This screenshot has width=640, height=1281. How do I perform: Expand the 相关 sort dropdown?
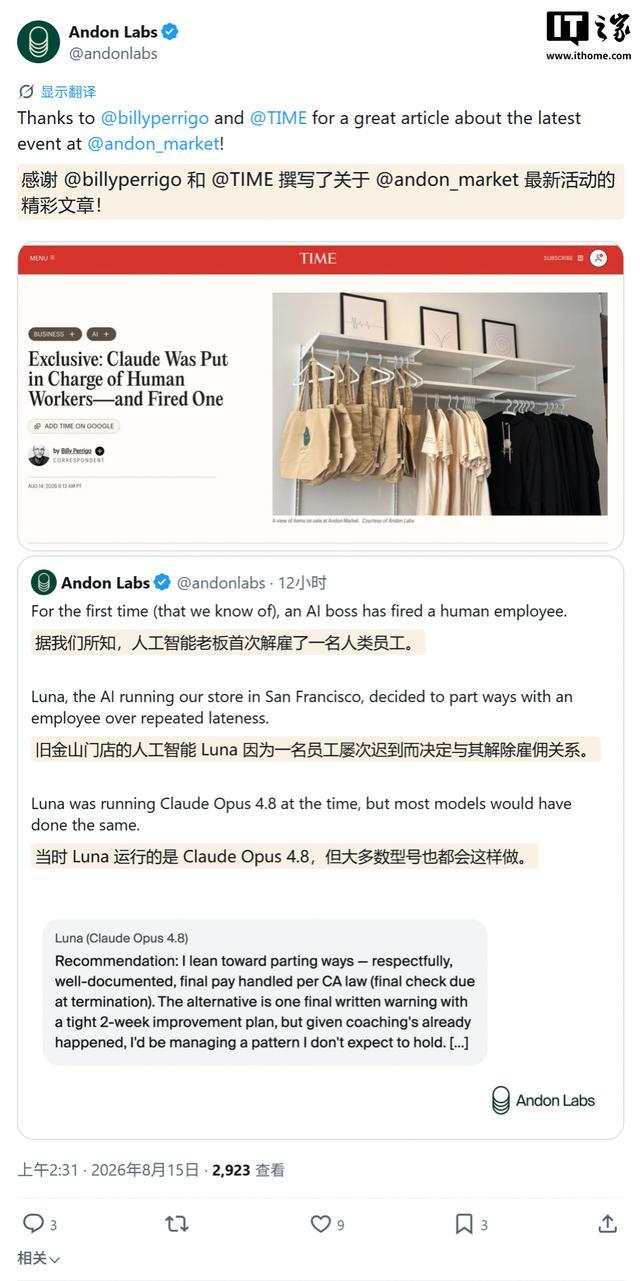[x=39, y=1259]
